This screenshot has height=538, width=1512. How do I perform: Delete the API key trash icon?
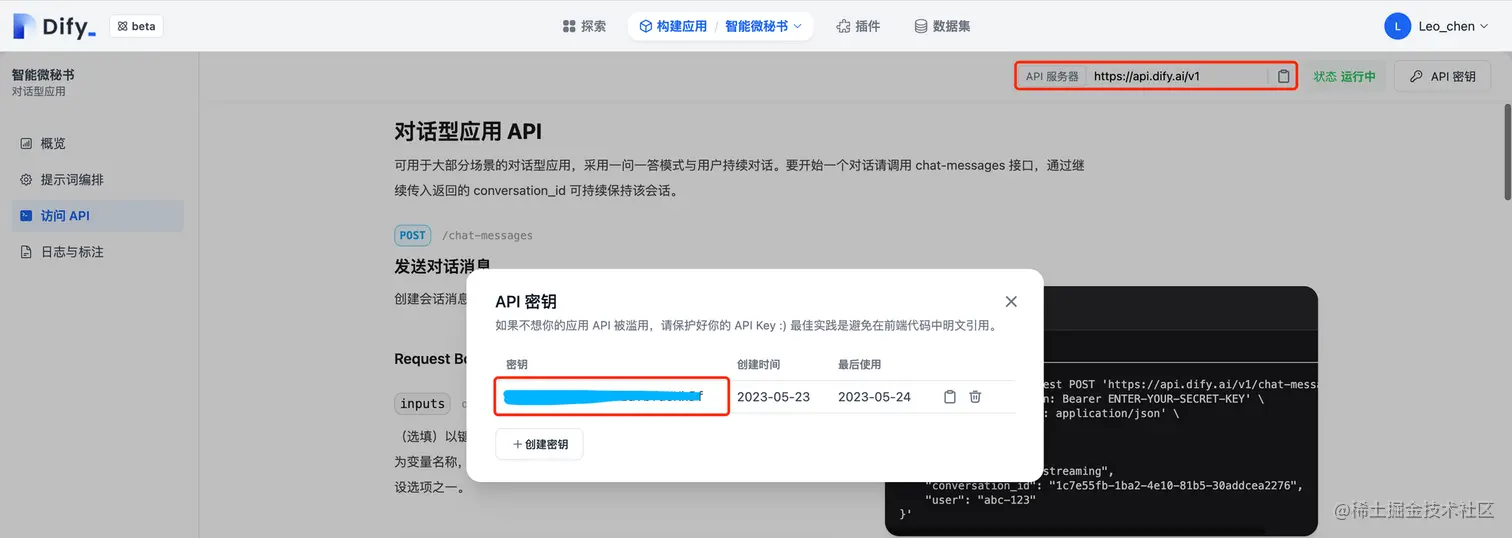click(975, 397)
